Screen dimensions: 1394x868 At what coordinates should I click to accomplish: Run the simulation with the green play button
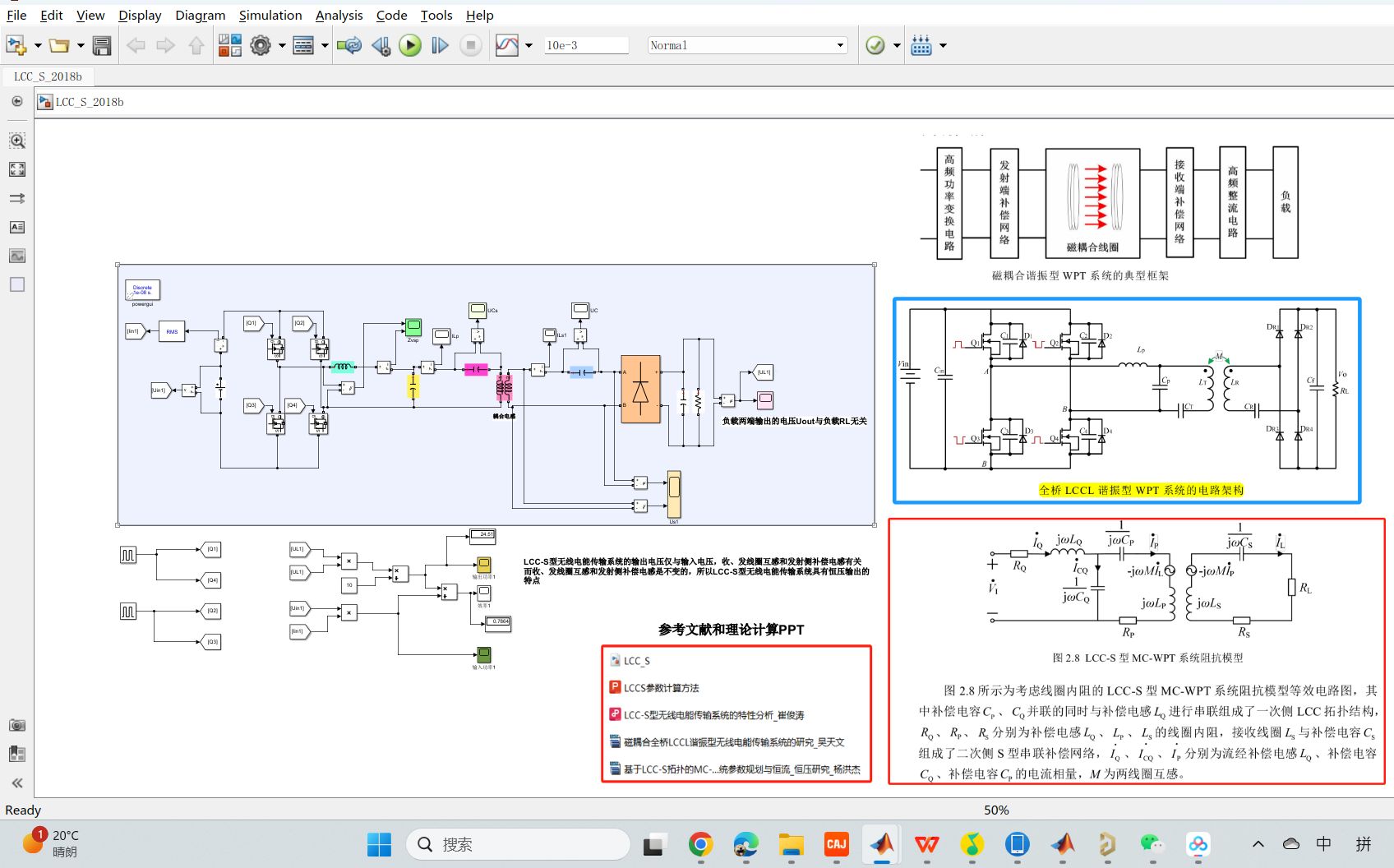409,45
